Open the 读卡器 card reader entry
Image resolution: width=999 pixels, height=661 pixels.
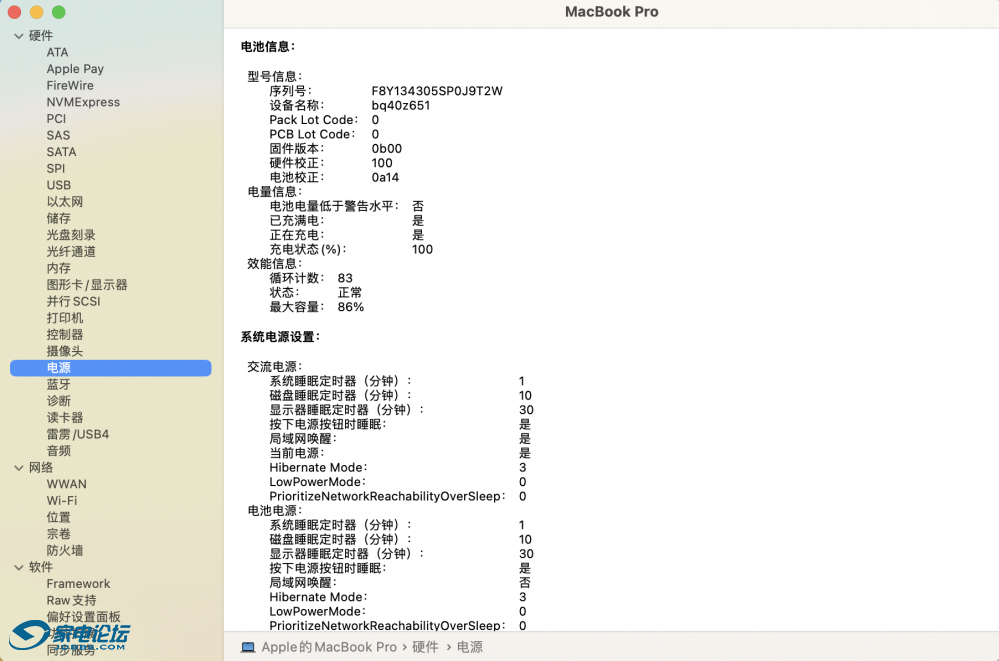(x=64, y=418)
